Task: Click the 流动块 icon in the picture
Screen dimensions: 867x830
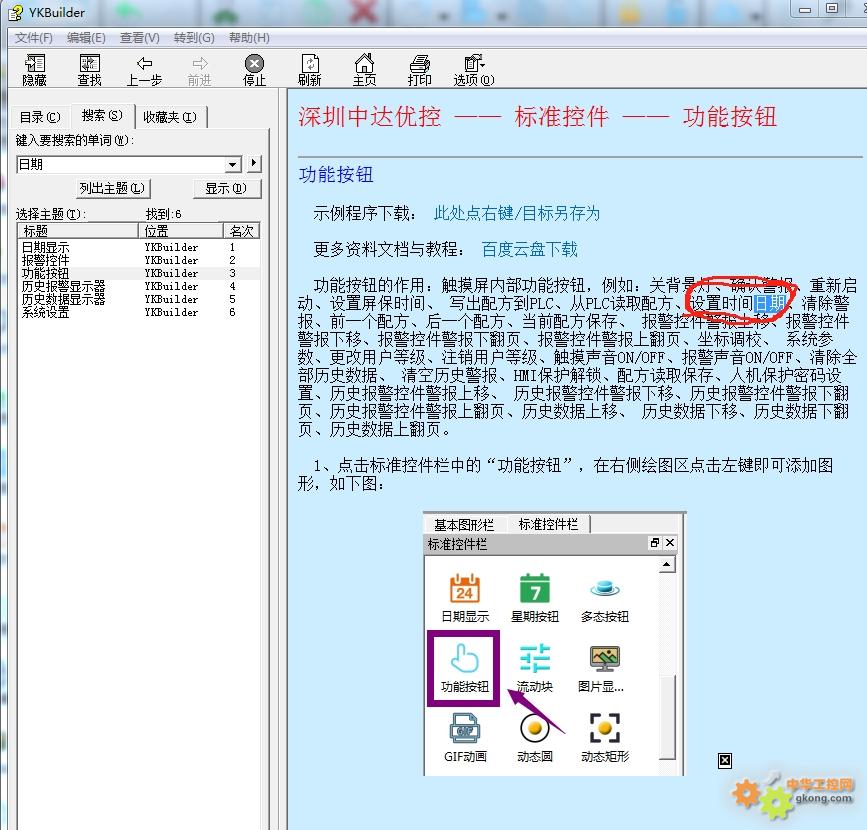Action: click(x=535, y=658)
